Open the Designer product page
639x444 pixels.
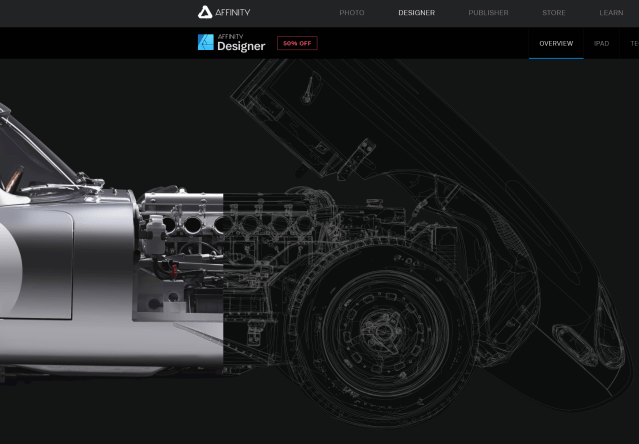pyautogui.click(x=416, y=13)
